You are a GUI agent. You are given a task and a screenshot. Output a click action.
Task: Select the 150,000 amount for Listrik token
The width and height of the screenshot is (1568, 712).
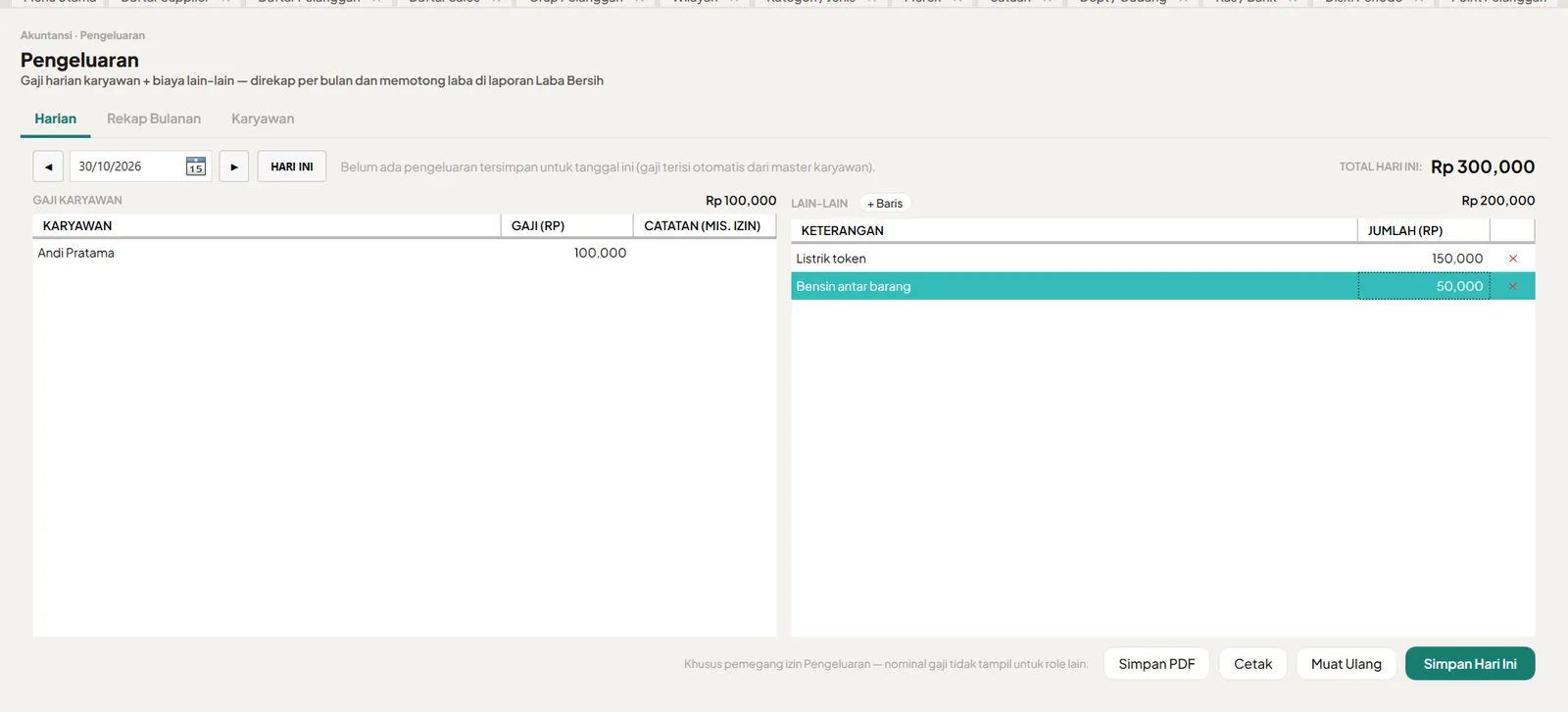[1424, 259]
